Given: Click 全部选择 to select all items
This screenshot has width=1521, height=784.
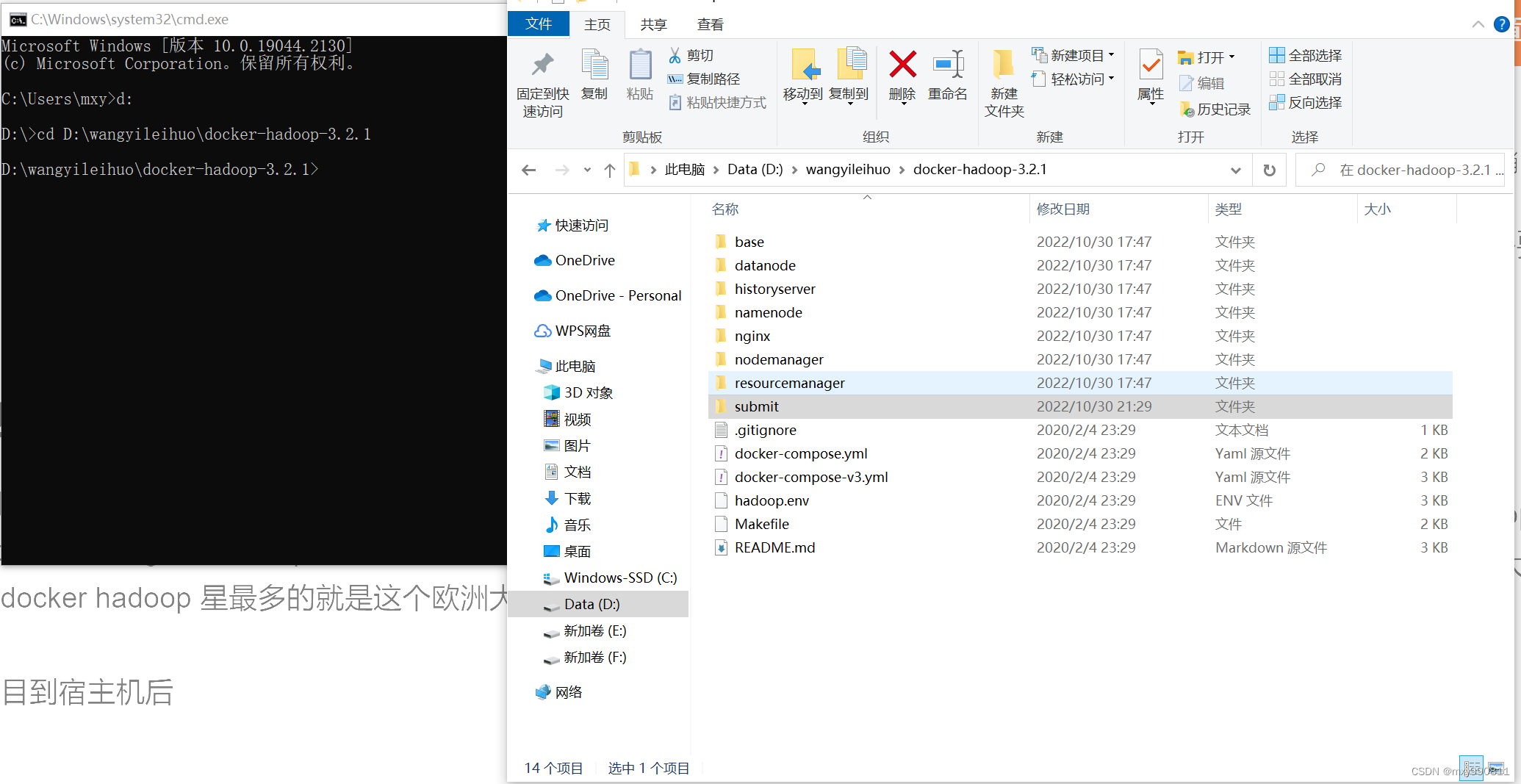Looking at the screenshot, I should click(1306, 54).
